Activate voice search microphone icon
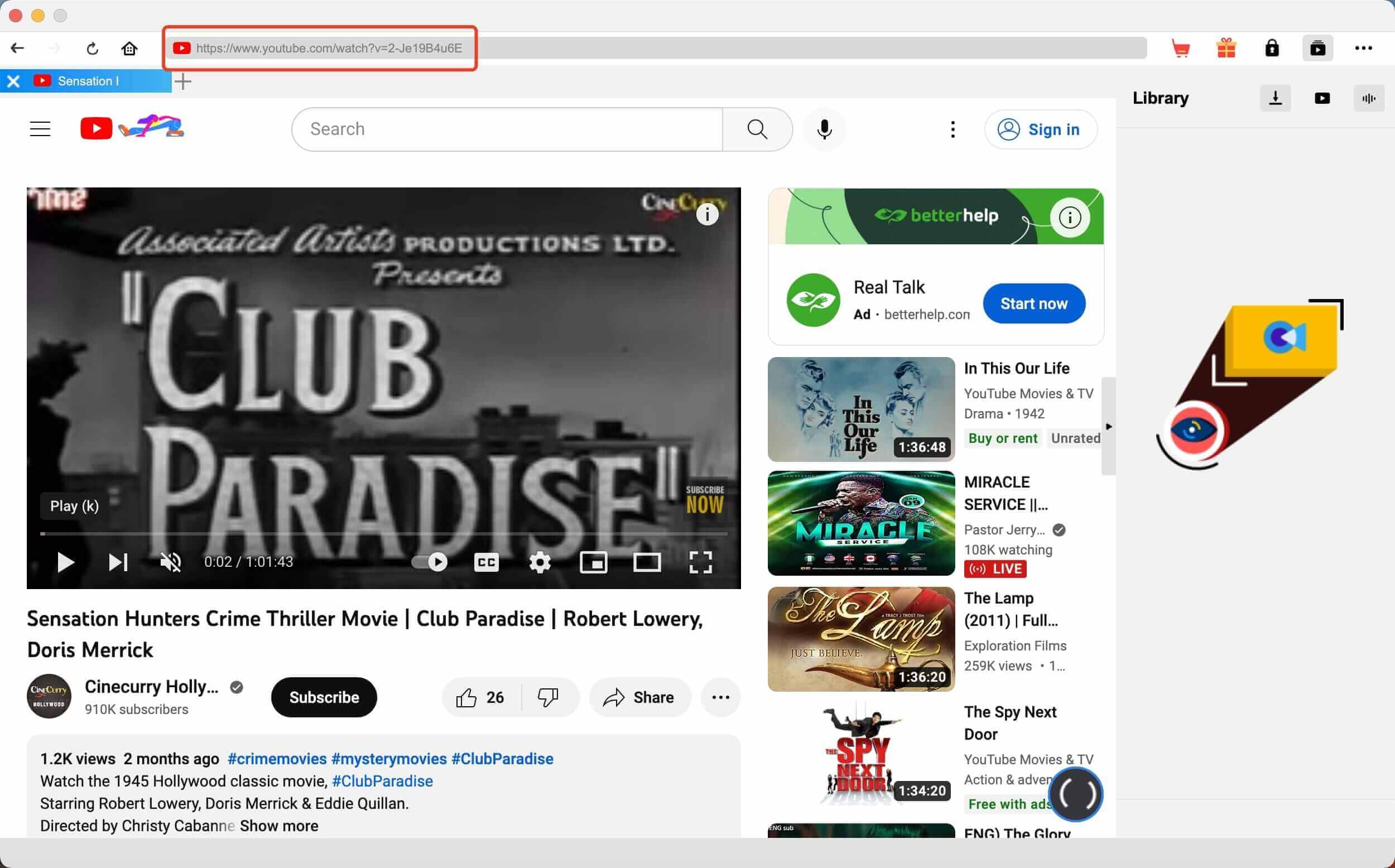The height and width of the screenshot is (868, 1395). pyautogui.click(x=824, y=129)
